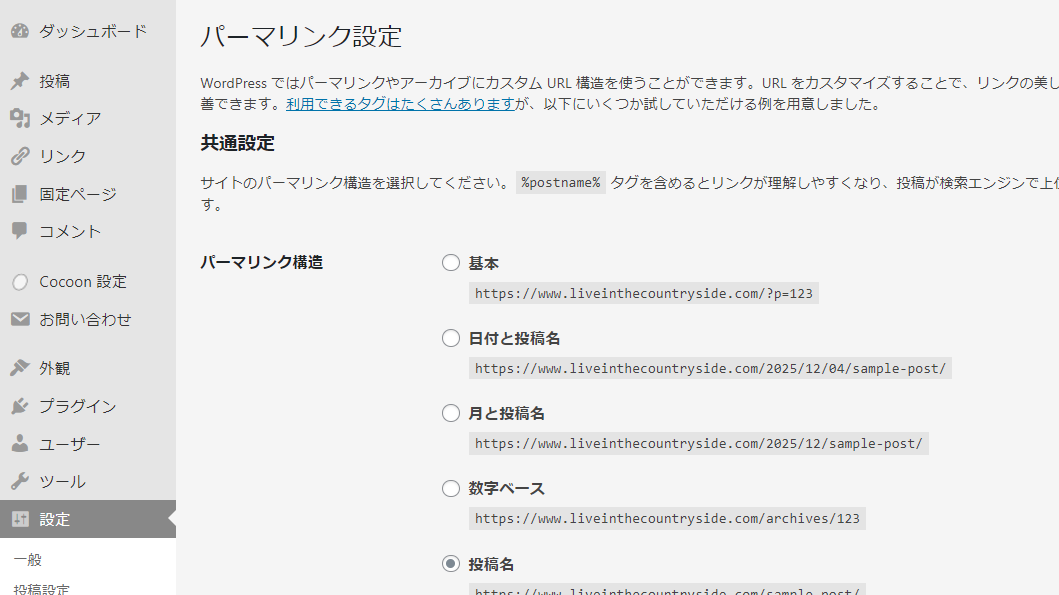The height and width of the screenshot is (595, 1059).
Task: Click the pushpin icon beside 投稿
Action: [x=20, y=81]
